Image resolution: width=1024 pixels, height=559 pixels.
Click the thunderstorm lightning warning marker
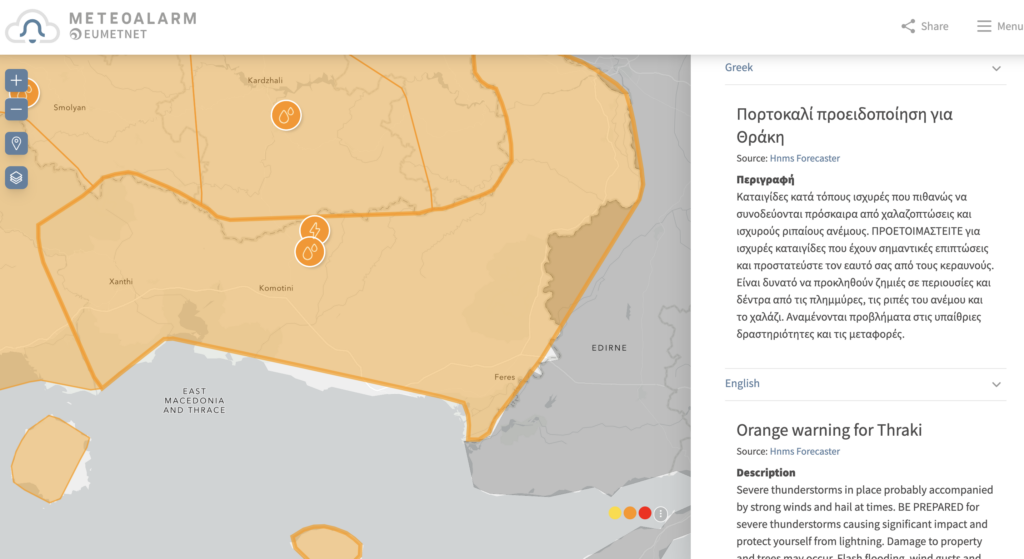tap(314, 231)
